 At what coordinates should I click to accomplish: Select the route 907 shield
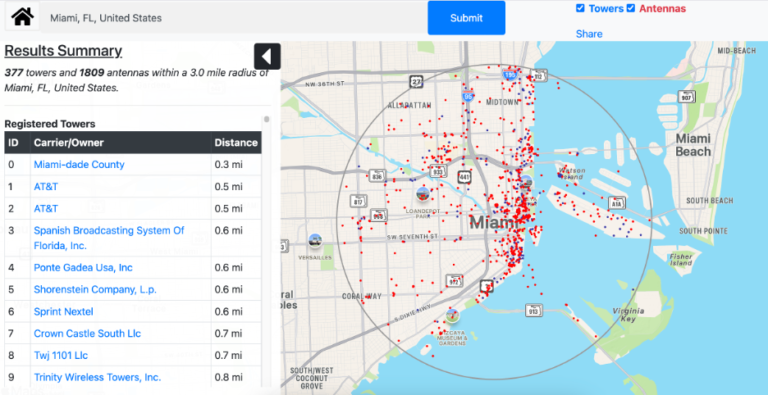[687, 96]
